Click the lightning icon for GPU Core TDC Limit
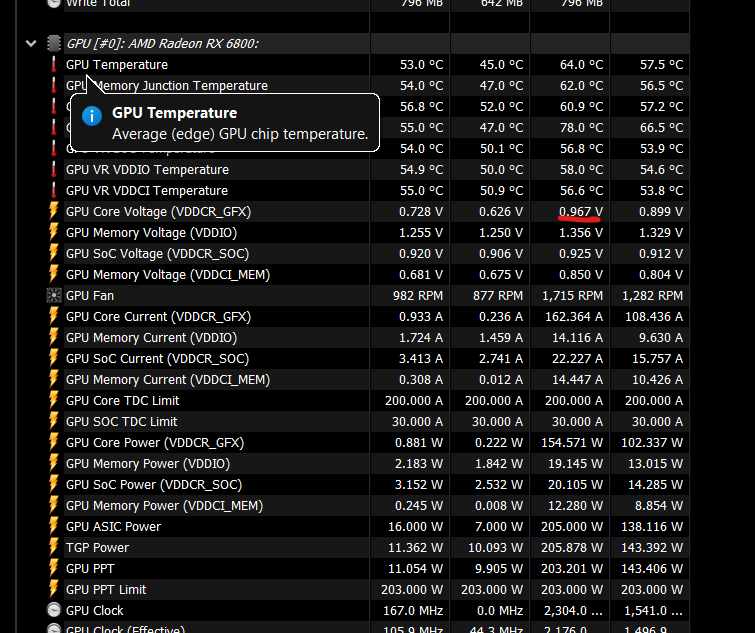755x633 pixels. click(53, 400)
